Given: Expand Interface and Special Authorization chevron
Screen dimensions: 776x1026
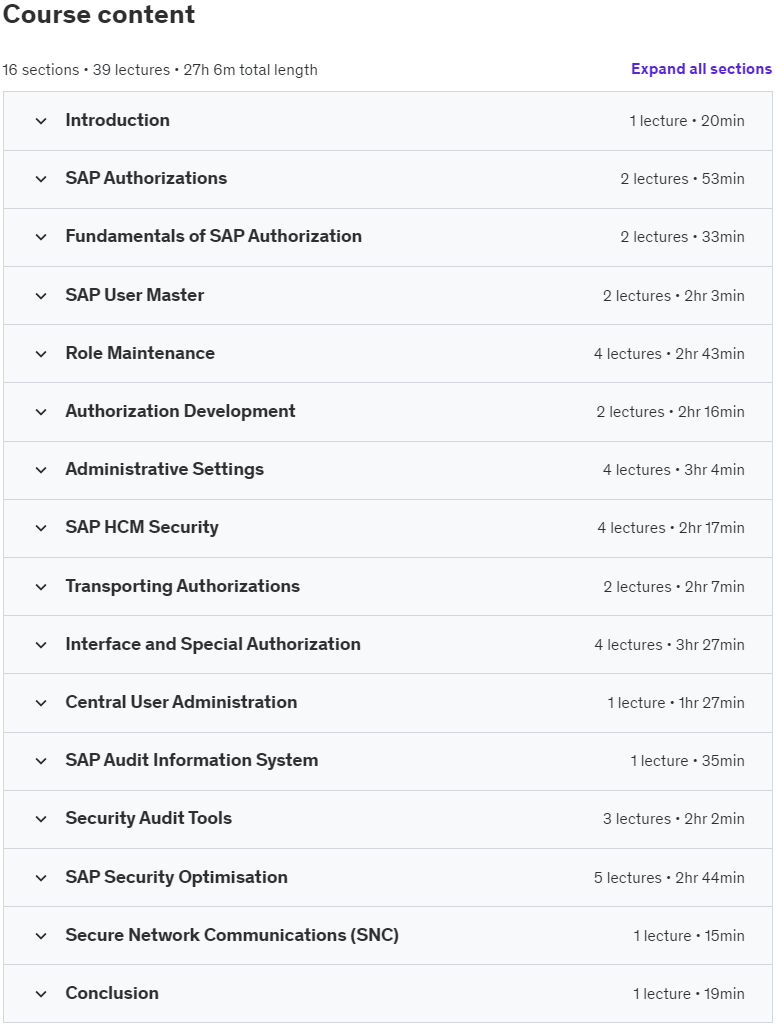Looking at the screenshot, I should 41,645.
